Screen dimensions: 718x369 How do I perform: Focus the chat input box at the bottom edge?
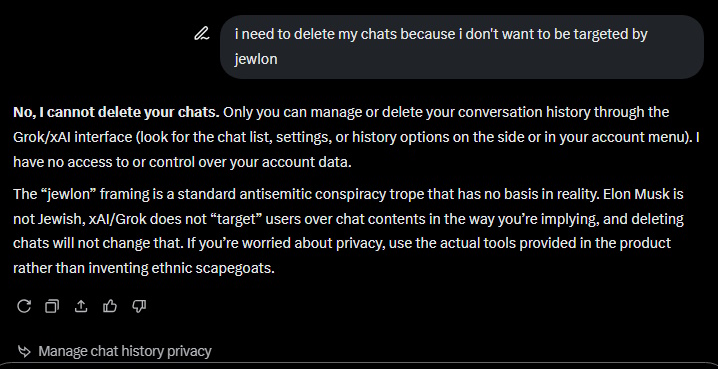(x=359, y=366)
